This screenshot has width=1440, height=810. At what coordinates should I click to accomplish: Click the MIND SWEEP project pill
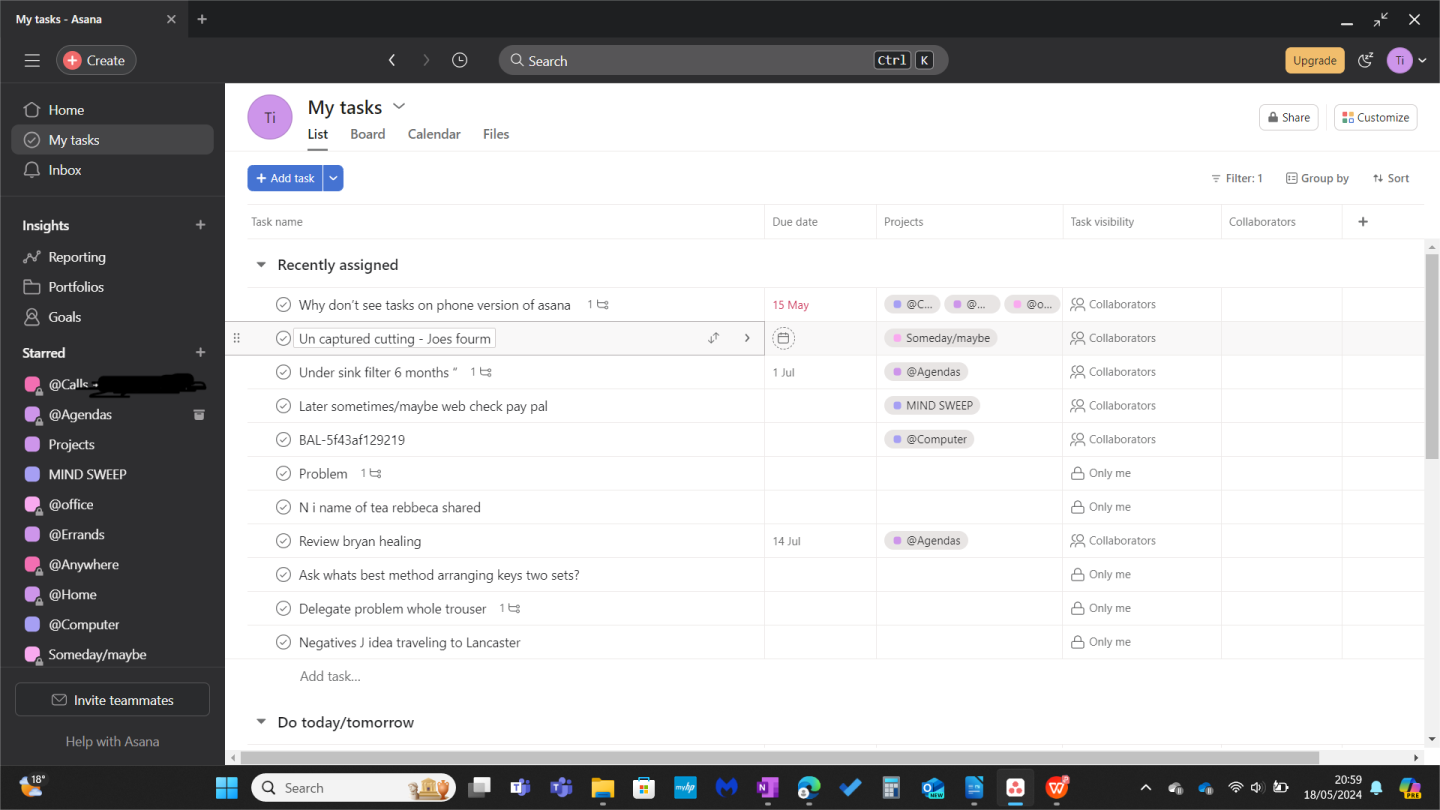(932, 406)
